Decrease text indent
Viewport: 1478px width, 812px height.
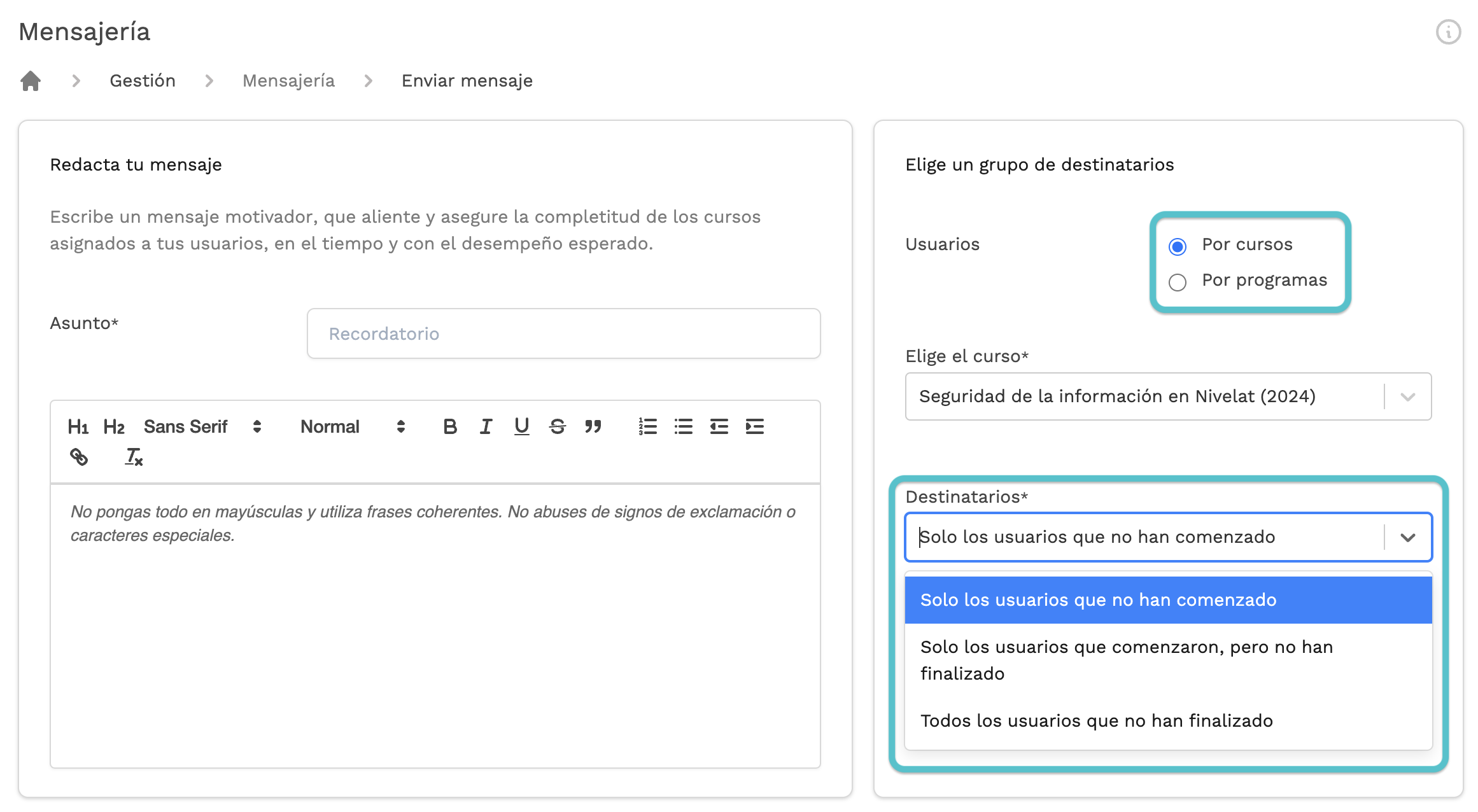click(x=719, y=426)
